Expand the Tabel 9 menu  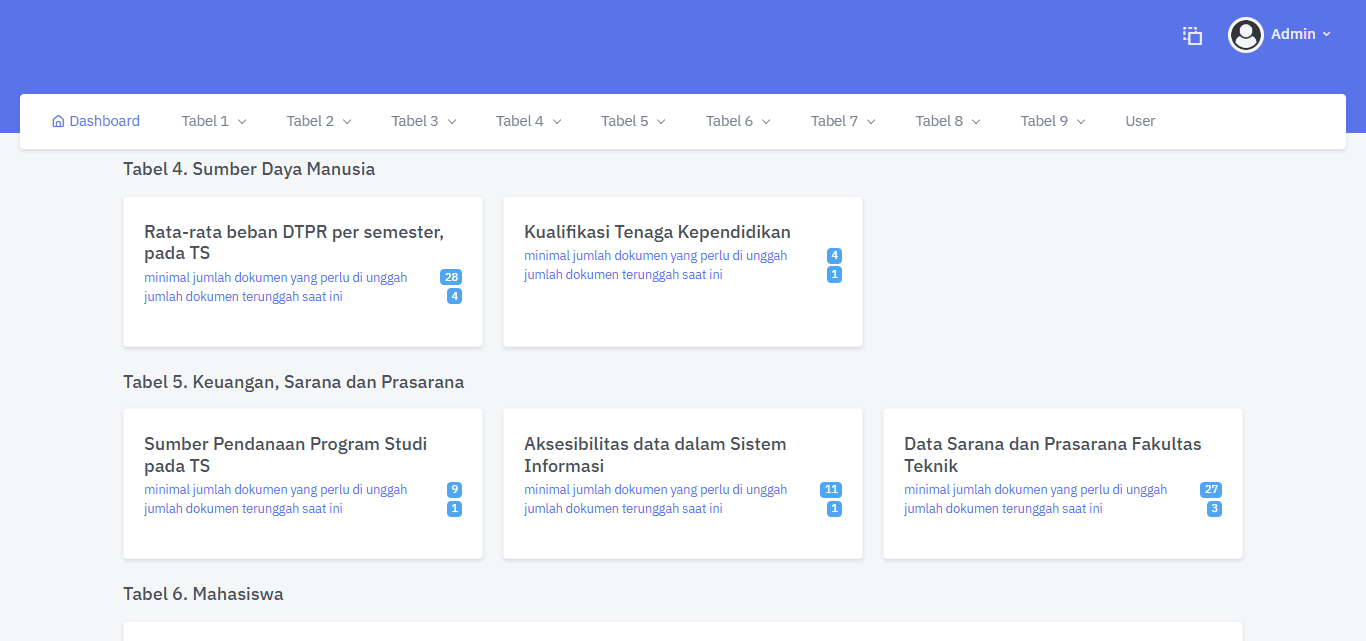[1054, 121]
